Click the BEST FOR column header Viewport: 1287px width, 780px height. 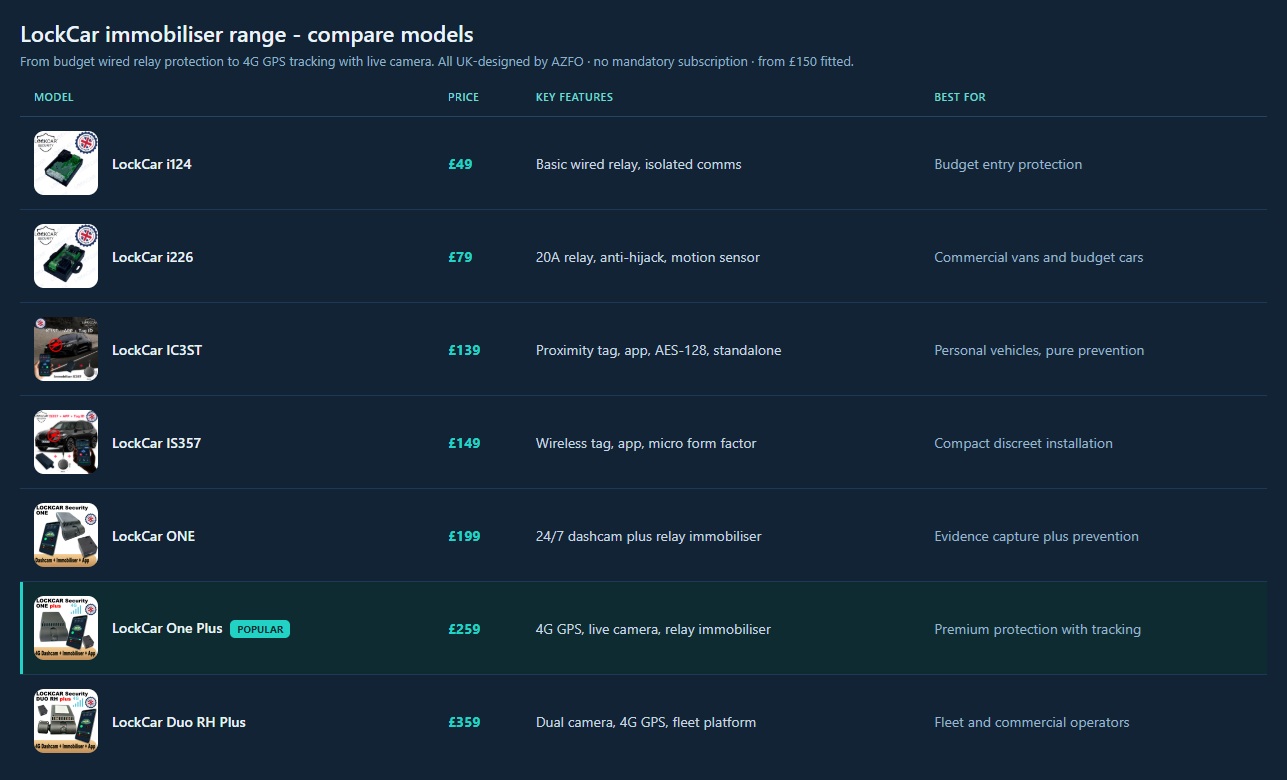pyautogui.click(x=960, y=97)
